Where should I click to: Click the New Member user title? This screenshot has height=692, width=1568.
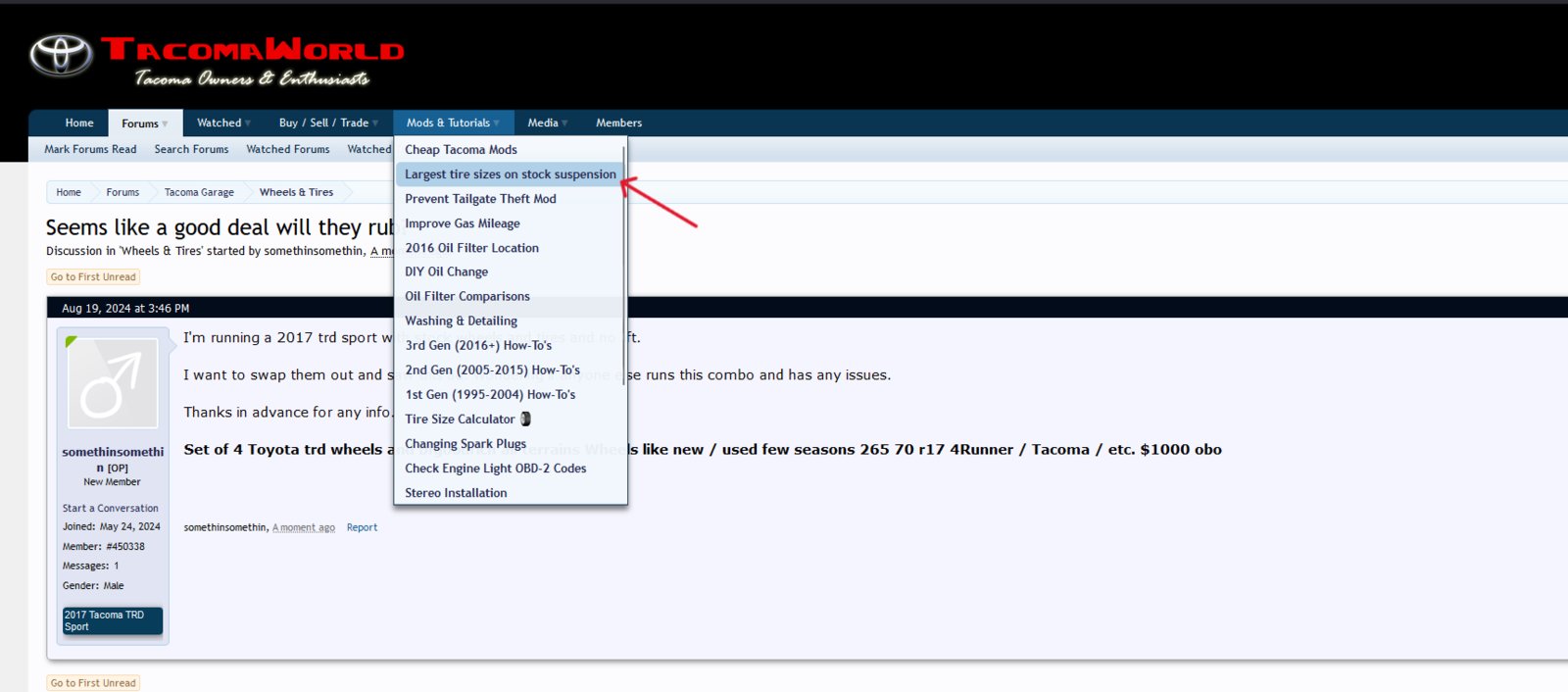pos(112,481)
